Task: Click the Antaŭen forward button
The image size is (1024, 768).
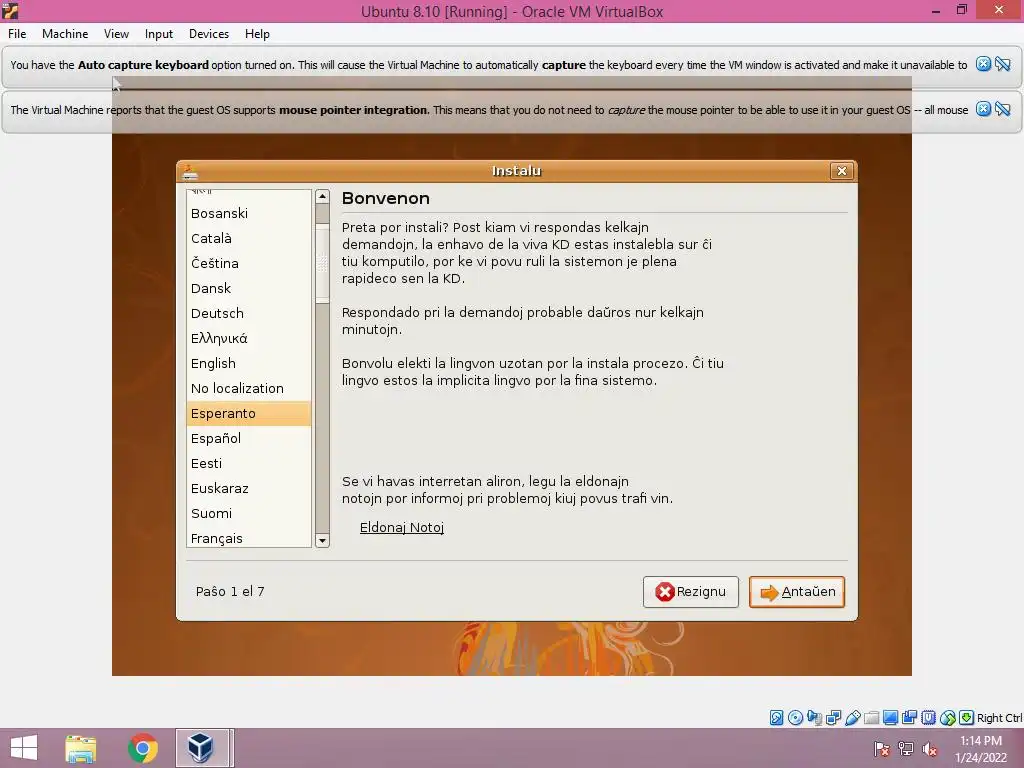Action: (797, 592)
